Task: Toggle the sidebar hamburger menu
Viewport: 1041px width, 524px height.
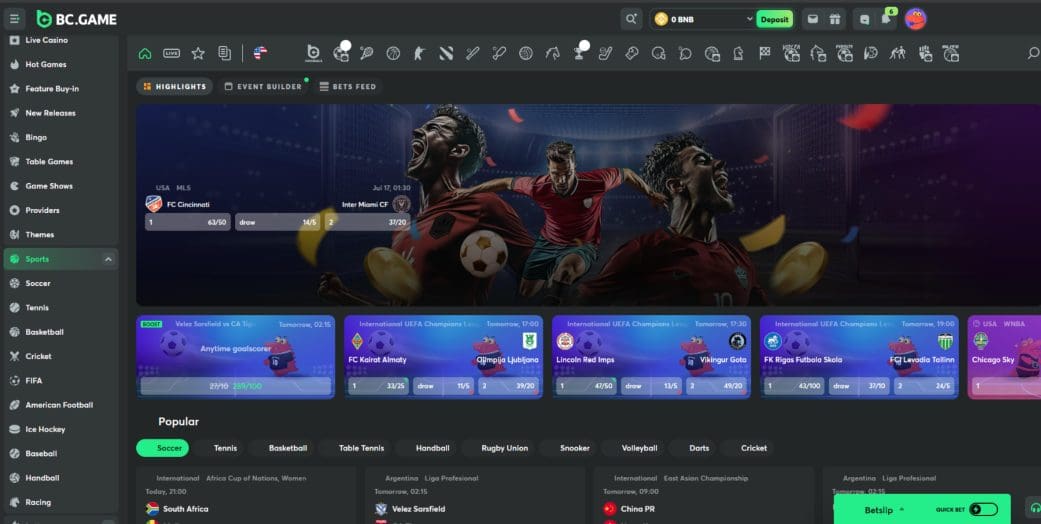Action: (x=15, y=19)
